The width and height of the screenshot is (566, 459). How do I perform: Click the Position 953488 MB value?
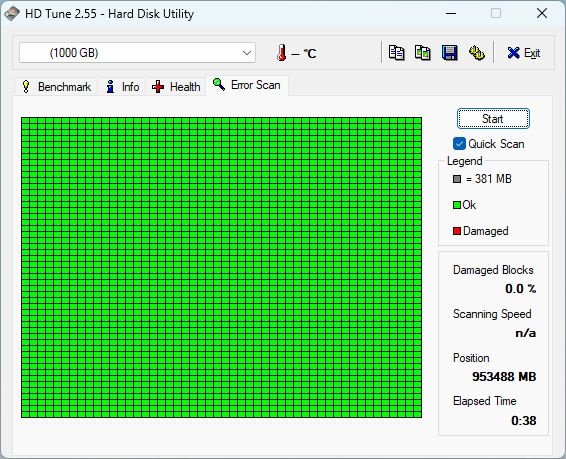pyautogui.click(x=504, y=377)
